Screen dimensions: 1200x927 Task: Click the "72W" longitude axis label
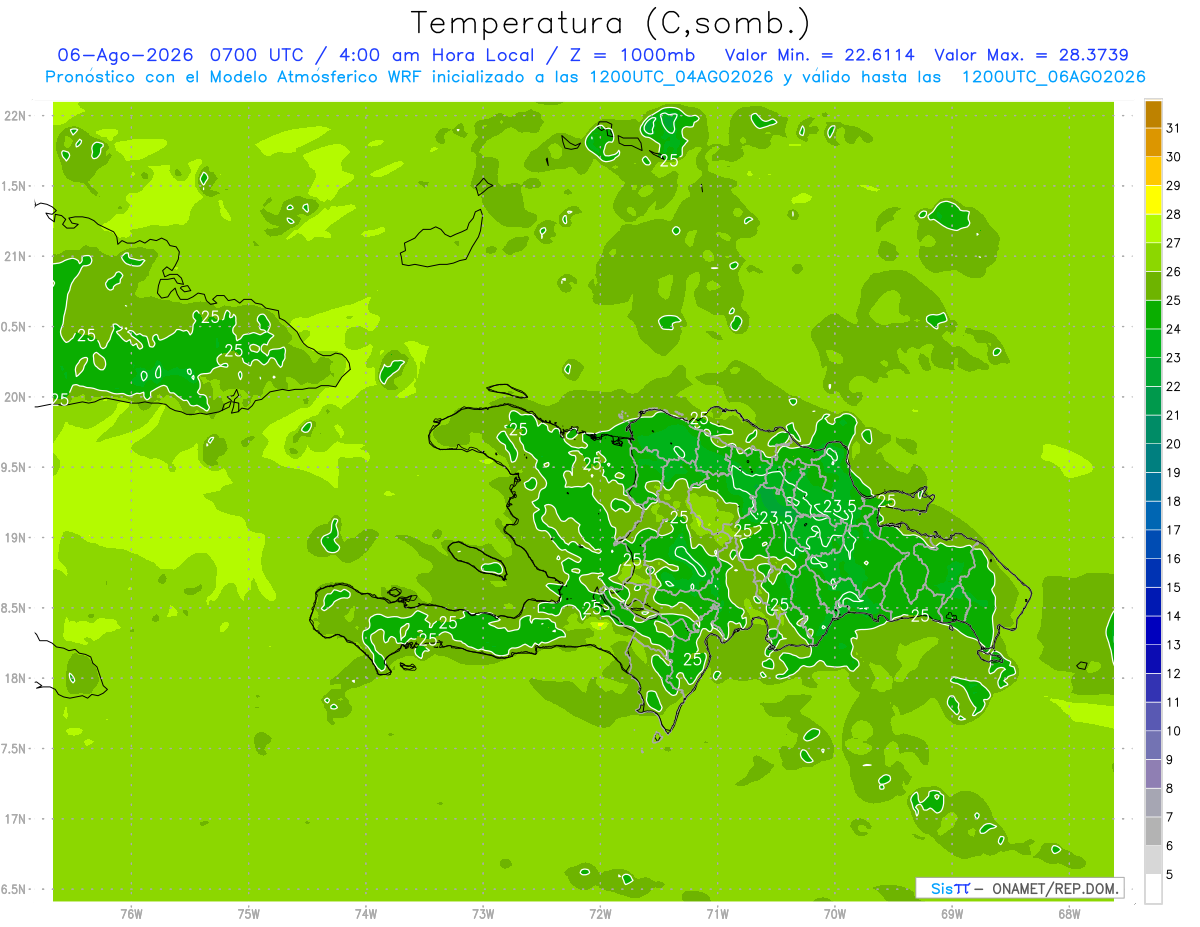600,914
